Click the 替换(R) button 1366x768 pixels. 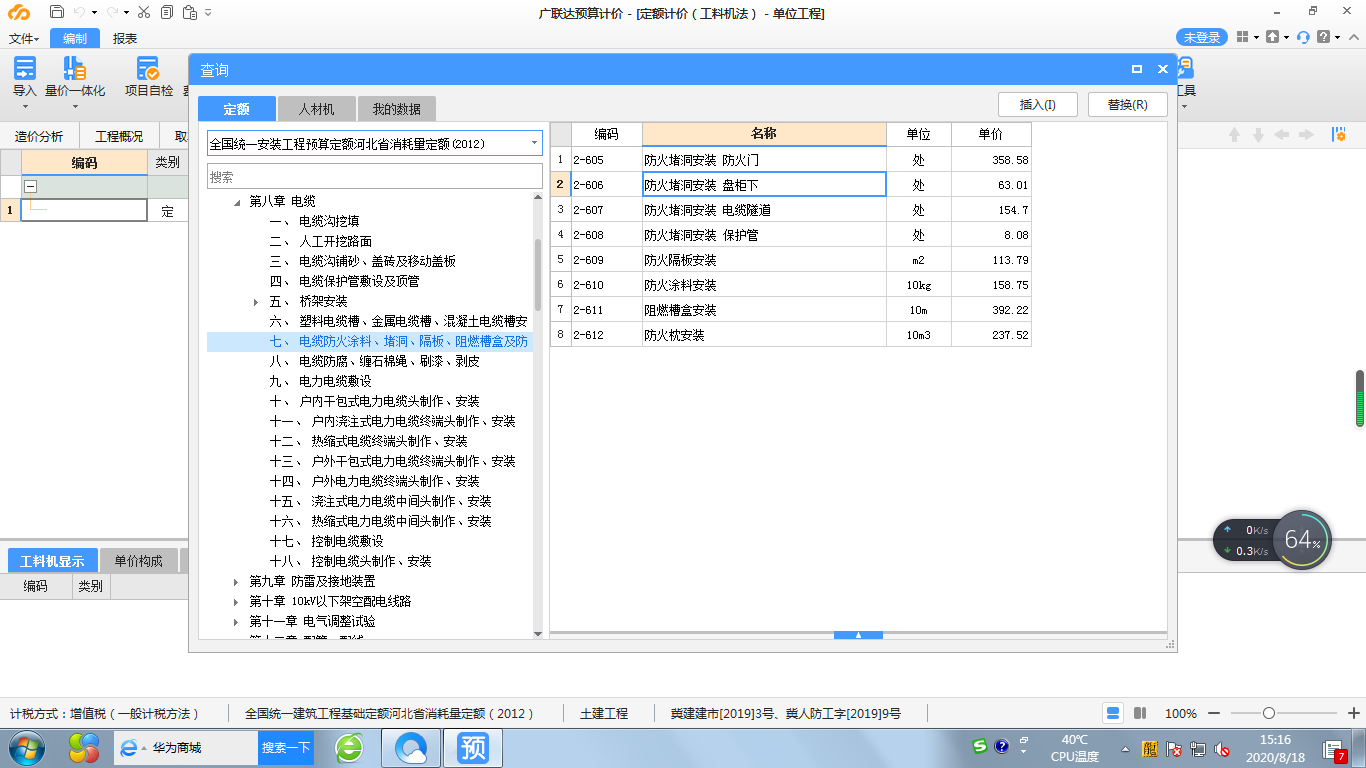[x=1127, y=104]
